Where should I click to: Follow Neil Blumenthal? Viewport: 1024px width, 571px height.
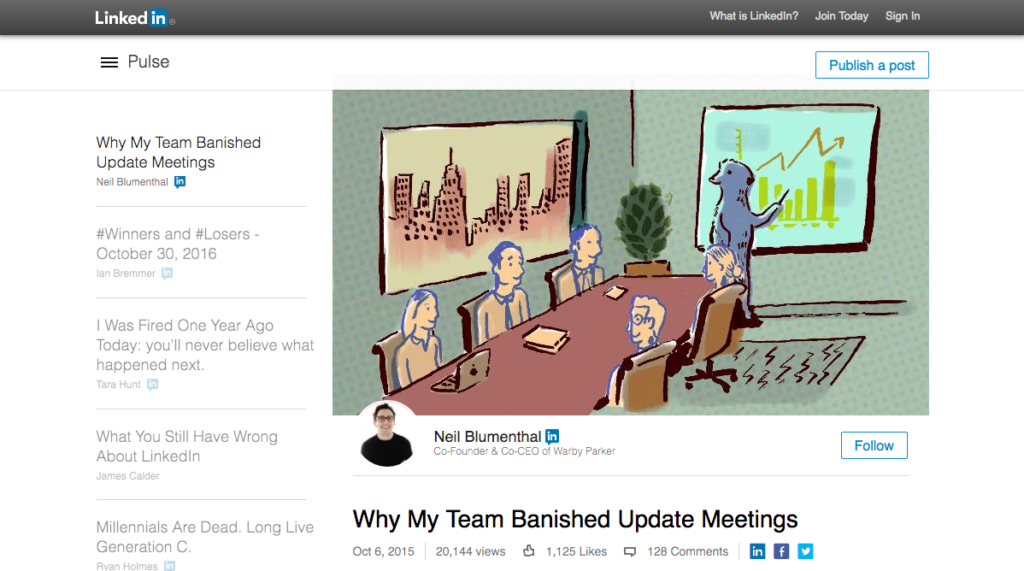click(x=874, y=445)
